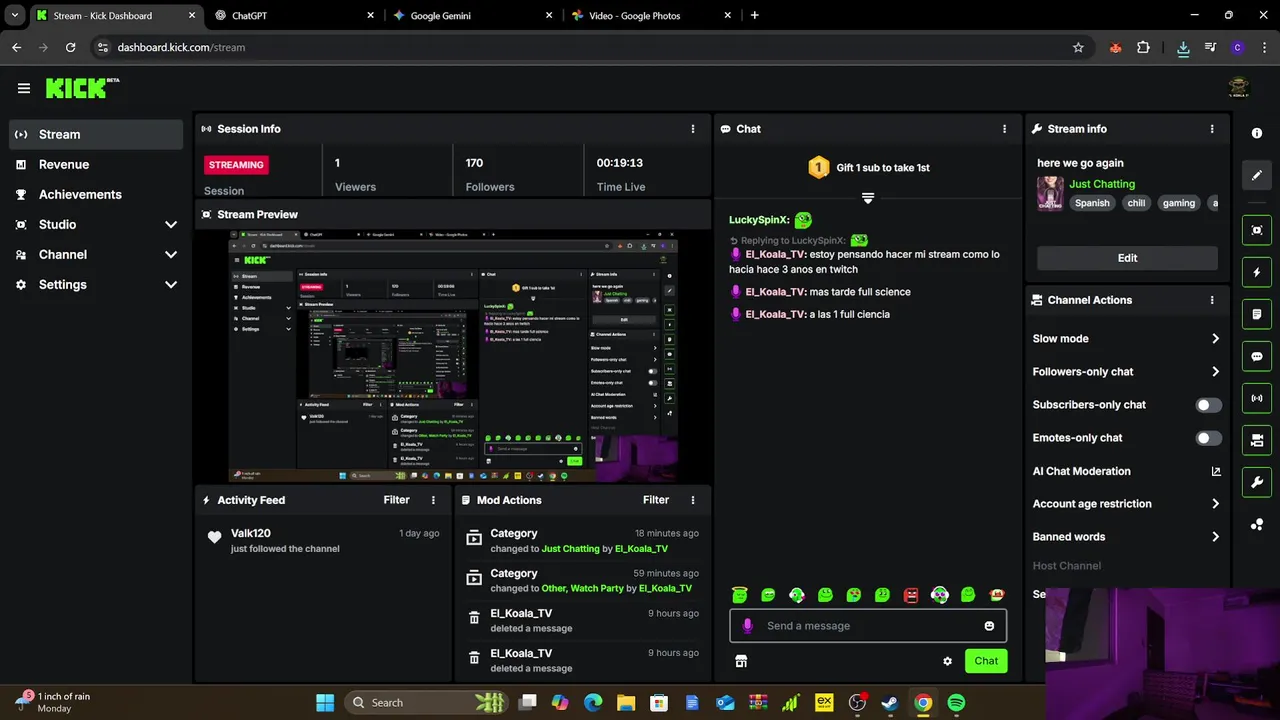
Task: Click the Windows Start button
Action: 325,703
